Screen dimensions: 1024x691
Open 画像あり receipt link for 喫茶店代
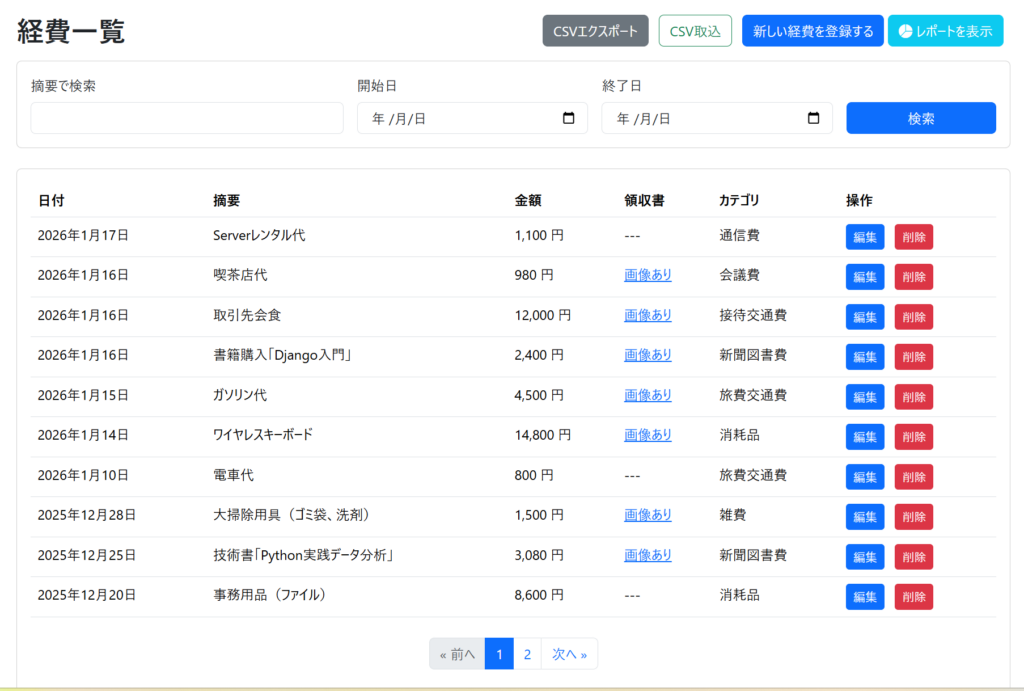(648, 275)
